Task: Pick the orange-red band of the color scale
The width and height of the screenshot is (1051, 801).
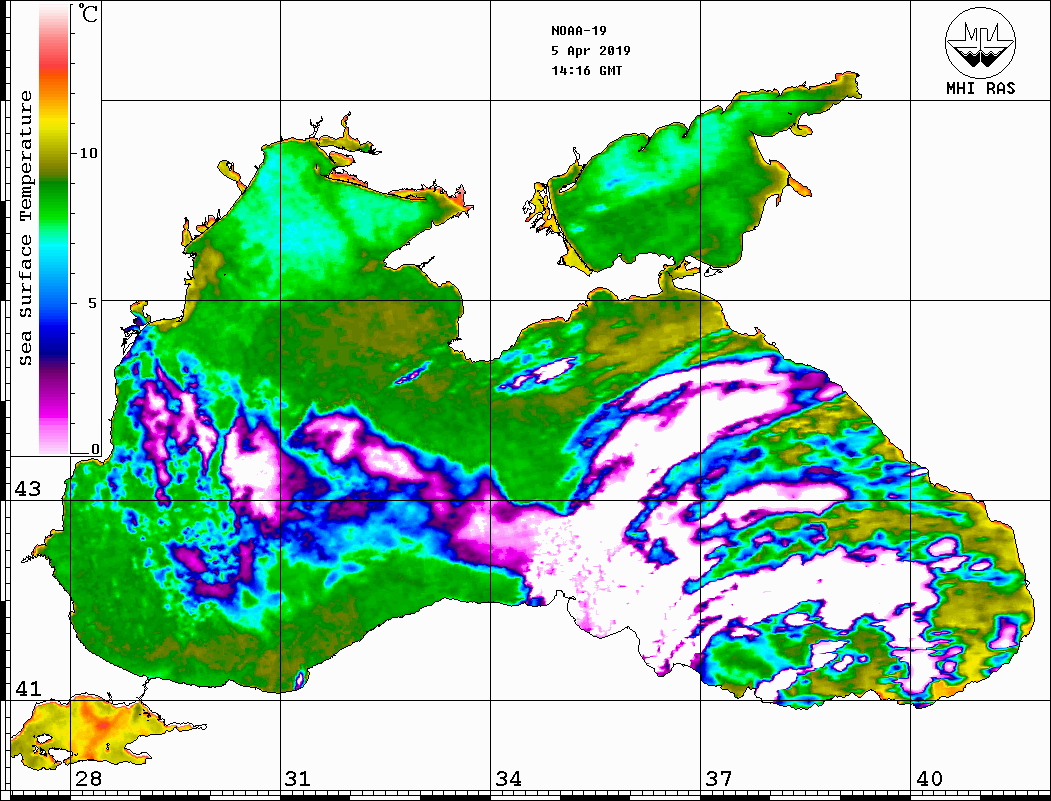Action: point(54,80)
